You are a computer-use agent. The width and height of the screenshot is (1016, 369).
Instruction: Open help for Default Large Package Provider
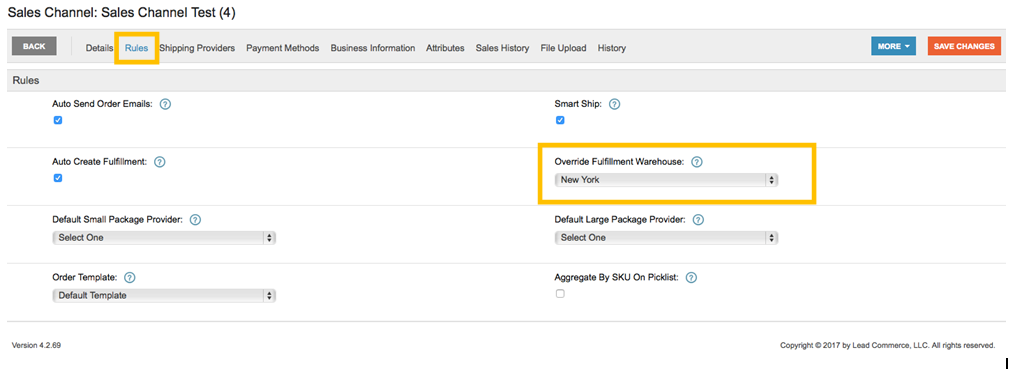pyautogui.click(x=698, y=220)
